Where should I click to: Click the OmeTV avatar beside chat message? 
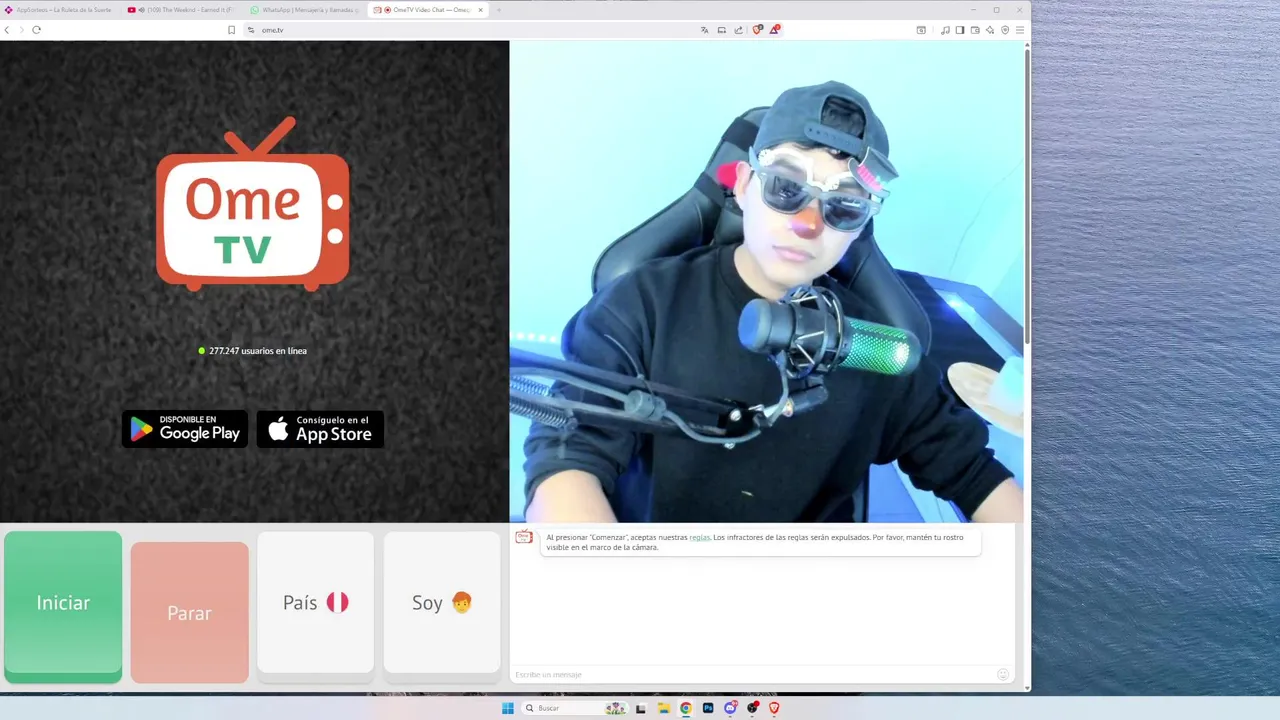[x=523, y=537]
